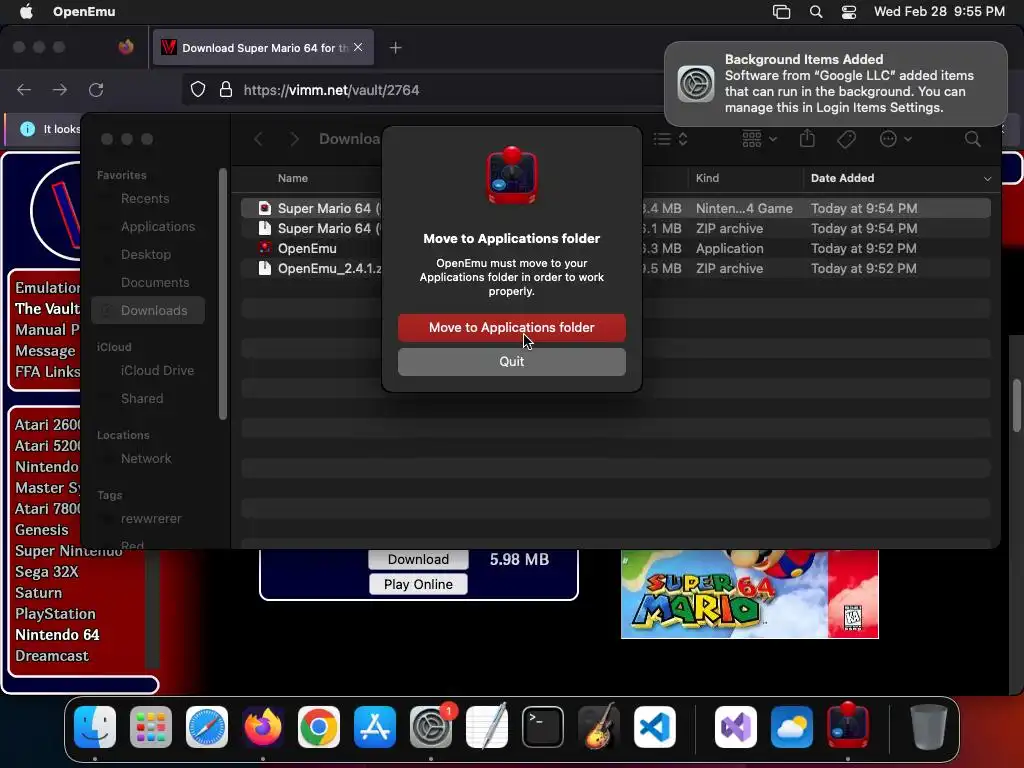Open GarageBand from the dock
This screenshot has width=1024, height=768.
(598, 727)
